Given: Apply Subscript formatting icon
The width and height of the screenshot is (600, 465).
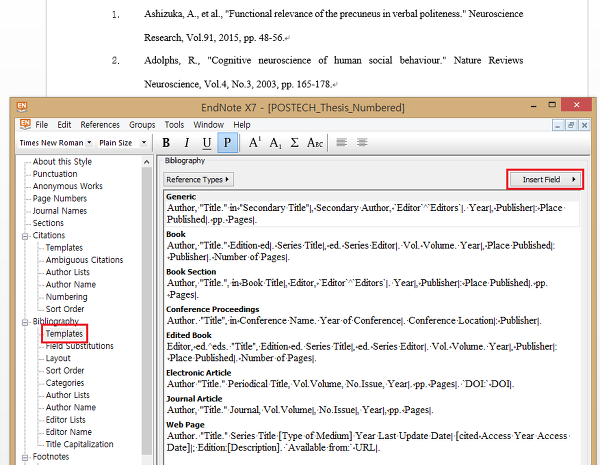Looking at the screenshot, I should 275,143.
